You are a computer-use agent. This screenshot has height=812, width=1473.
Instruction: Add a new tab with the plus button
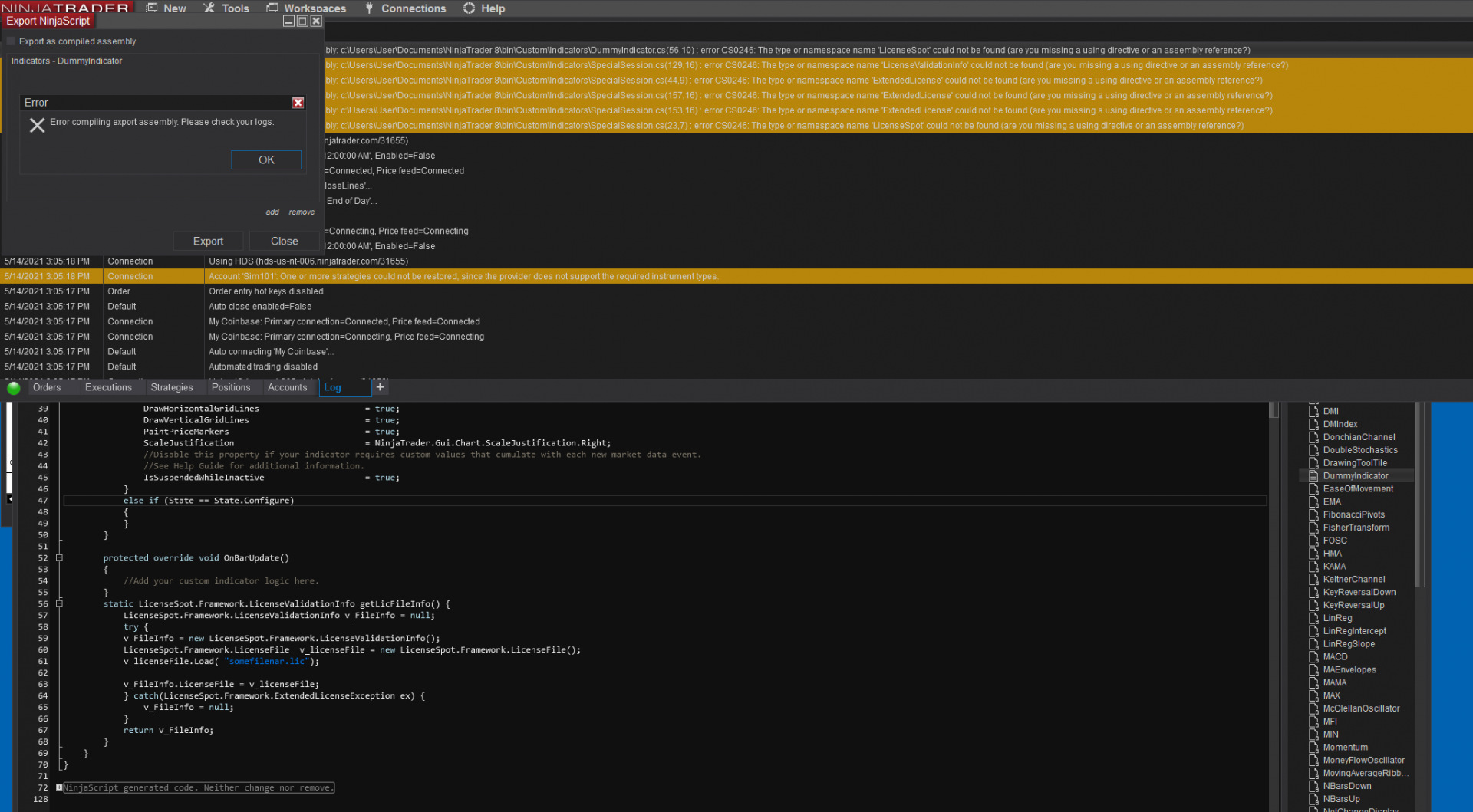[x=380, y=387]
